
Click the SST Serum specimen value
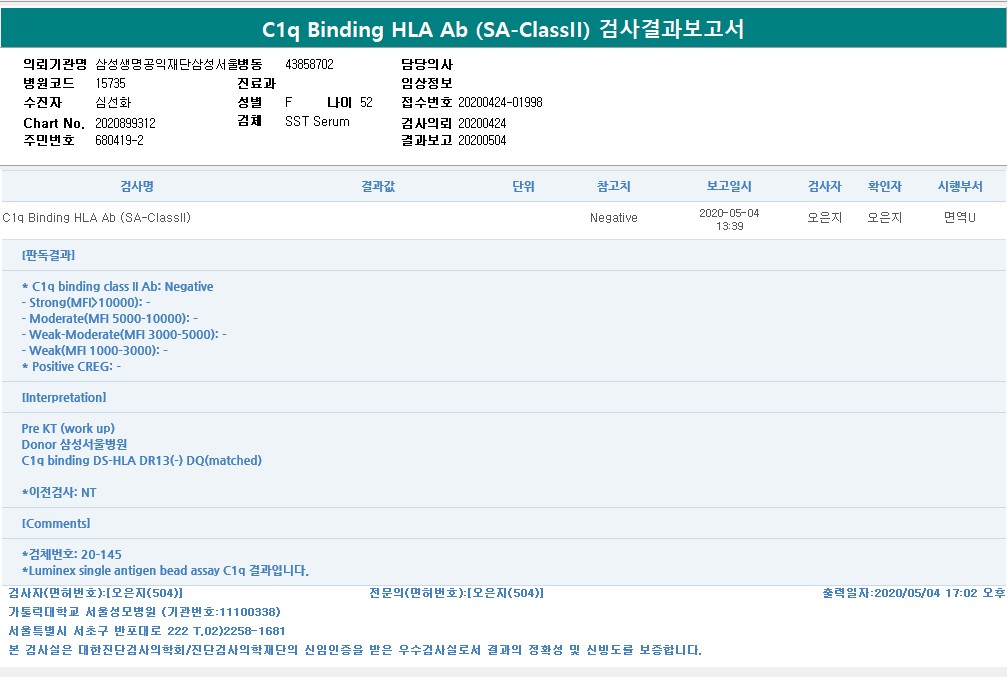[317, 122]
